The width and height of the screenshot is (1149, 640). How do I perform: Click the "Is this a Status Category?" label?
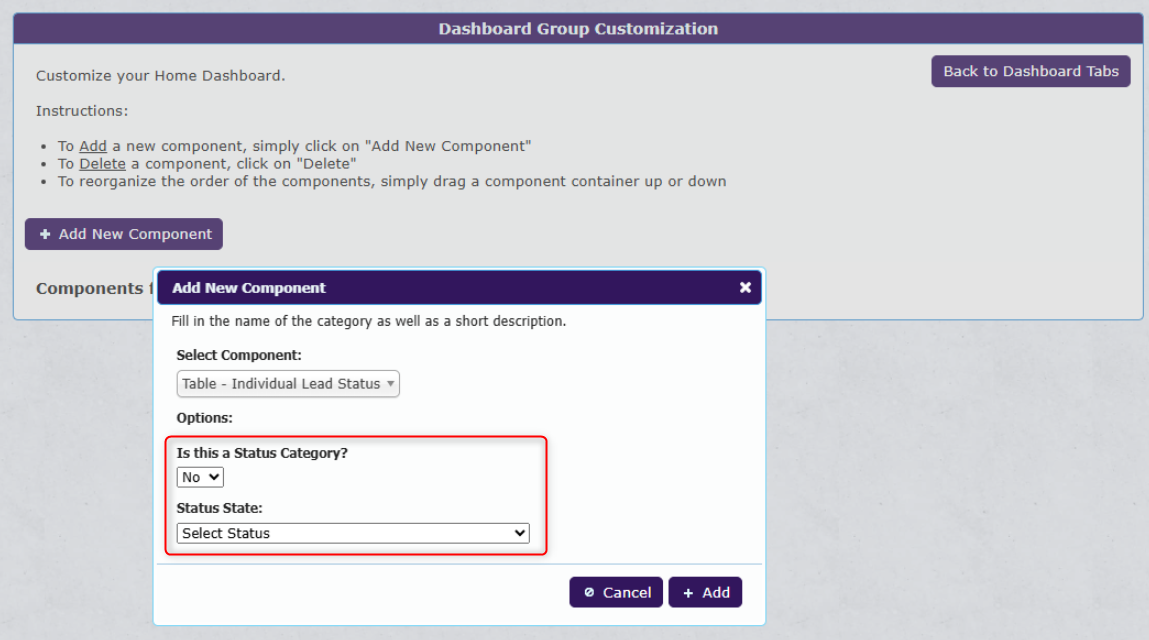tap(262, 453)
